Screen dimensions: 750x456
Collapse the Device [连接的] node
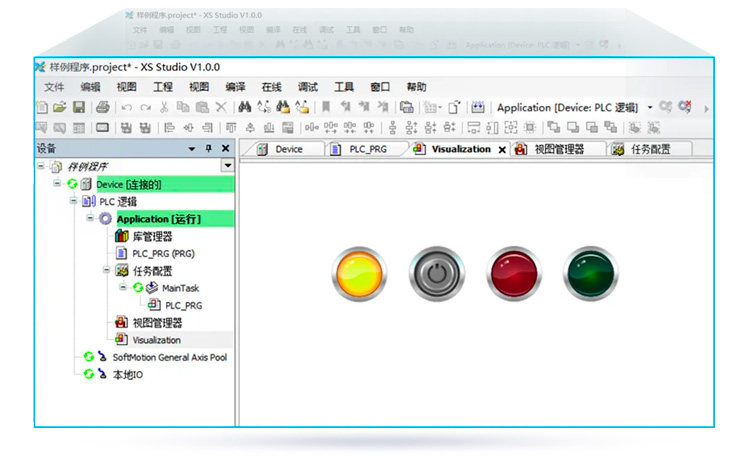click(57, 183)
